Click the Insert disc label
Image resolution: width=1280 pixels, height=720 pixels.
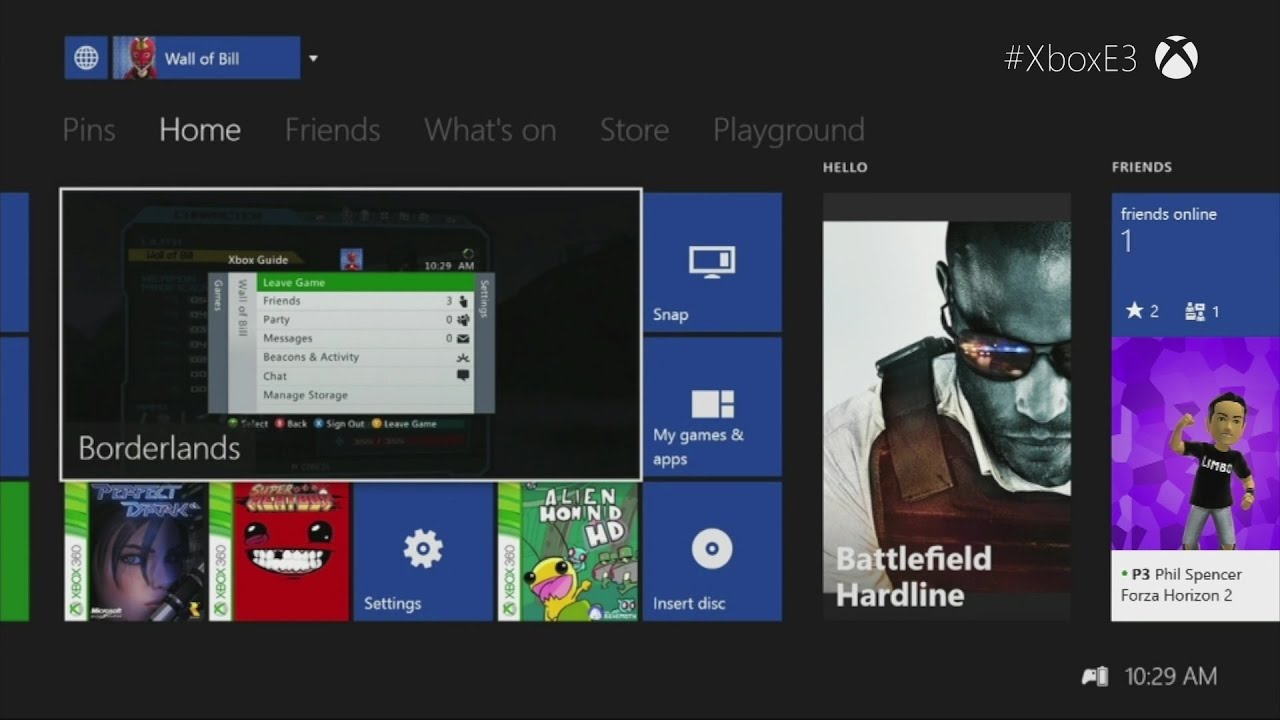coord(689,604)
